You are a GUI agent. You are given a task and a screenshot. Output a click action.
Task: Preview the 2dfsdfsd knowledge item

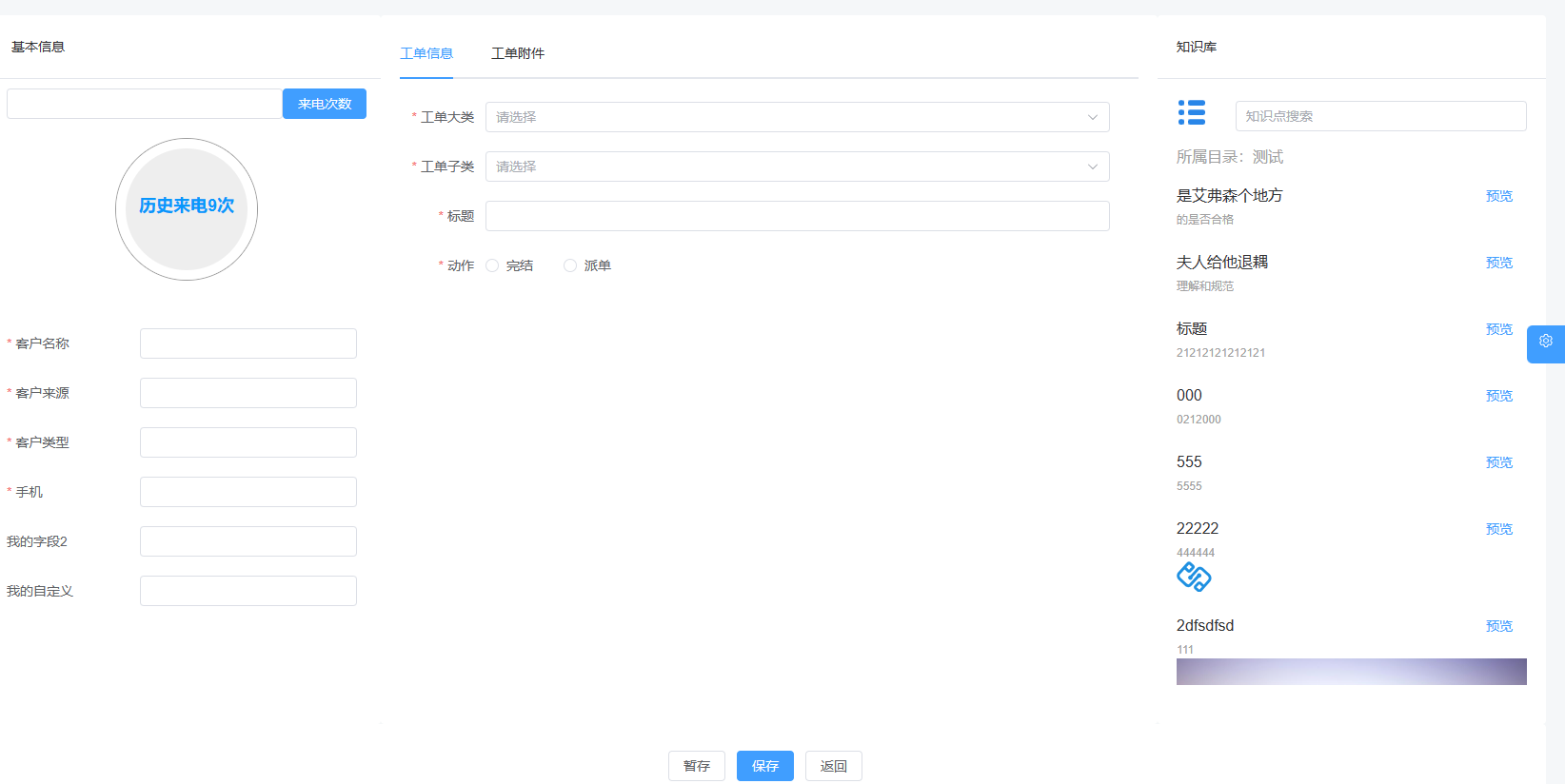coord(1499,626)
